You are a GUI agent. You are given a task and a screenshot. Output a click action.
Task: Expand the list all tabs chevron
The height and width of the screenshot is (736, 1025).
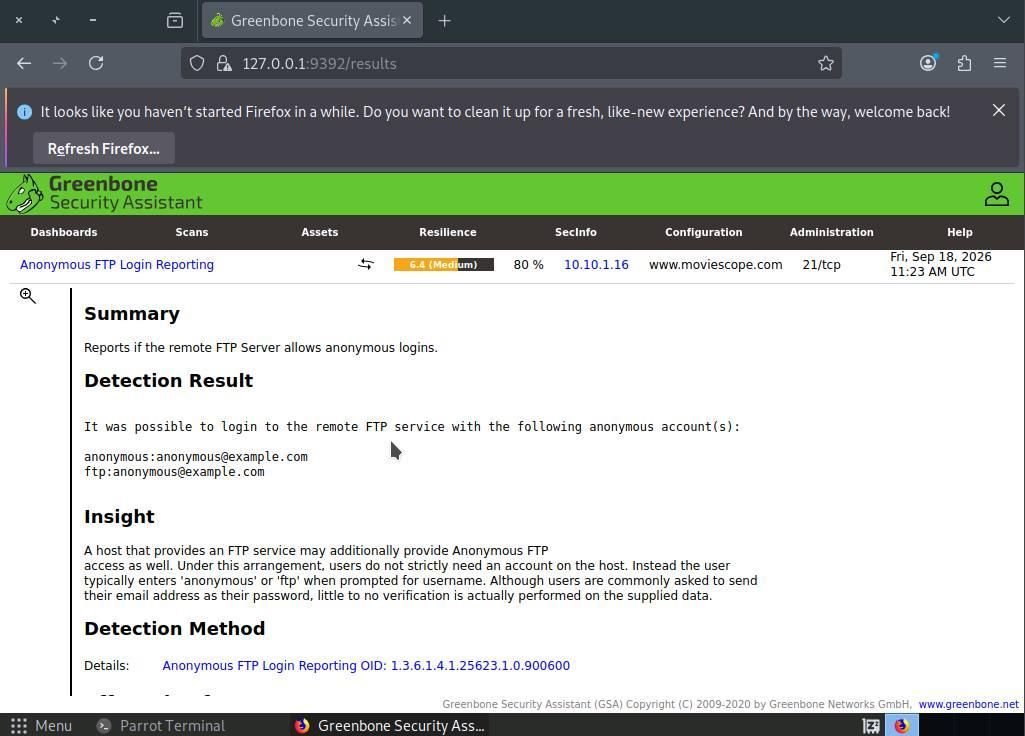tap(1003, 20)
